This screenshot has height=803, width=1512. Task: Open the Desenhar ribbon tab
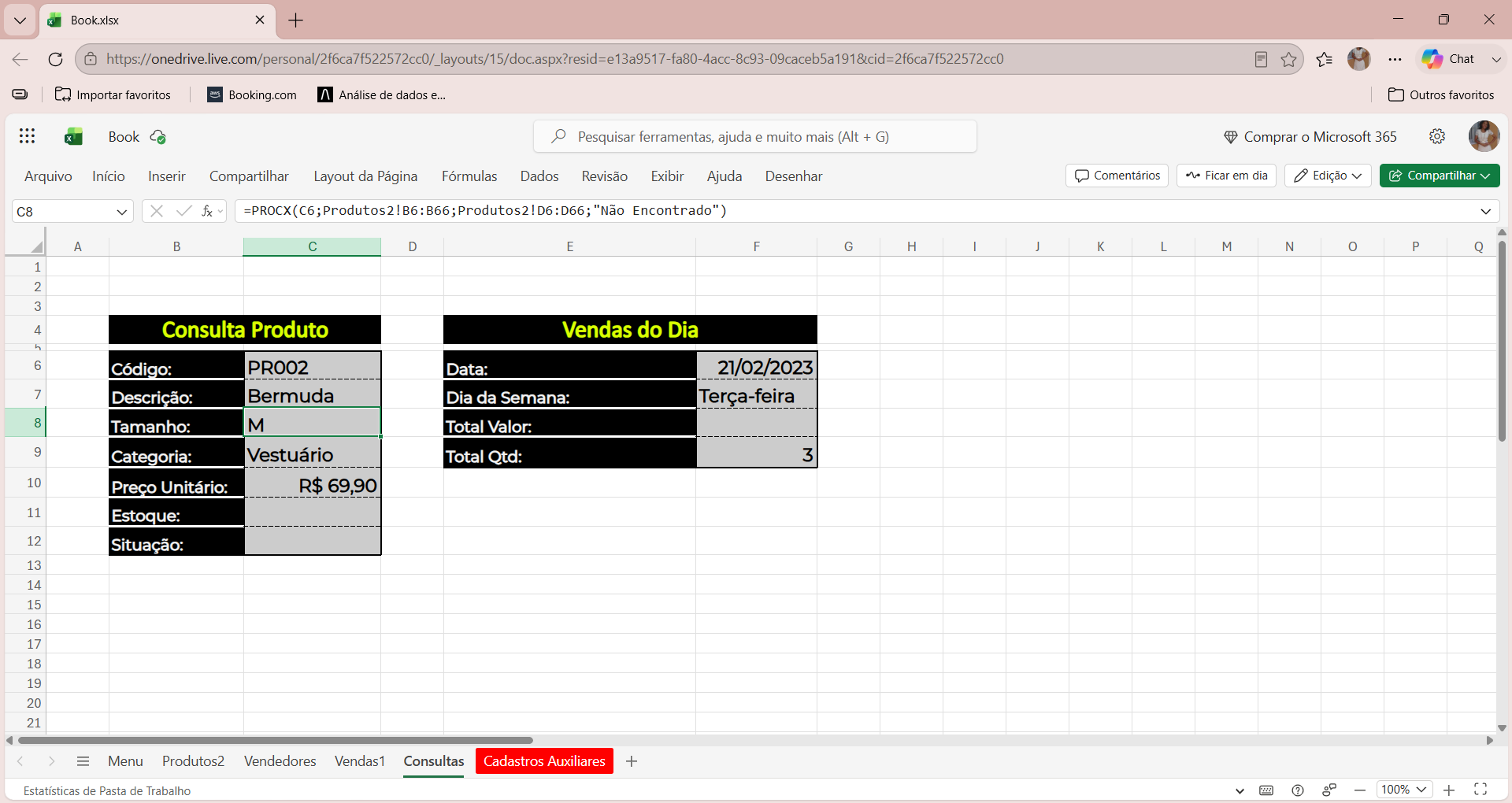coord(794,176)
